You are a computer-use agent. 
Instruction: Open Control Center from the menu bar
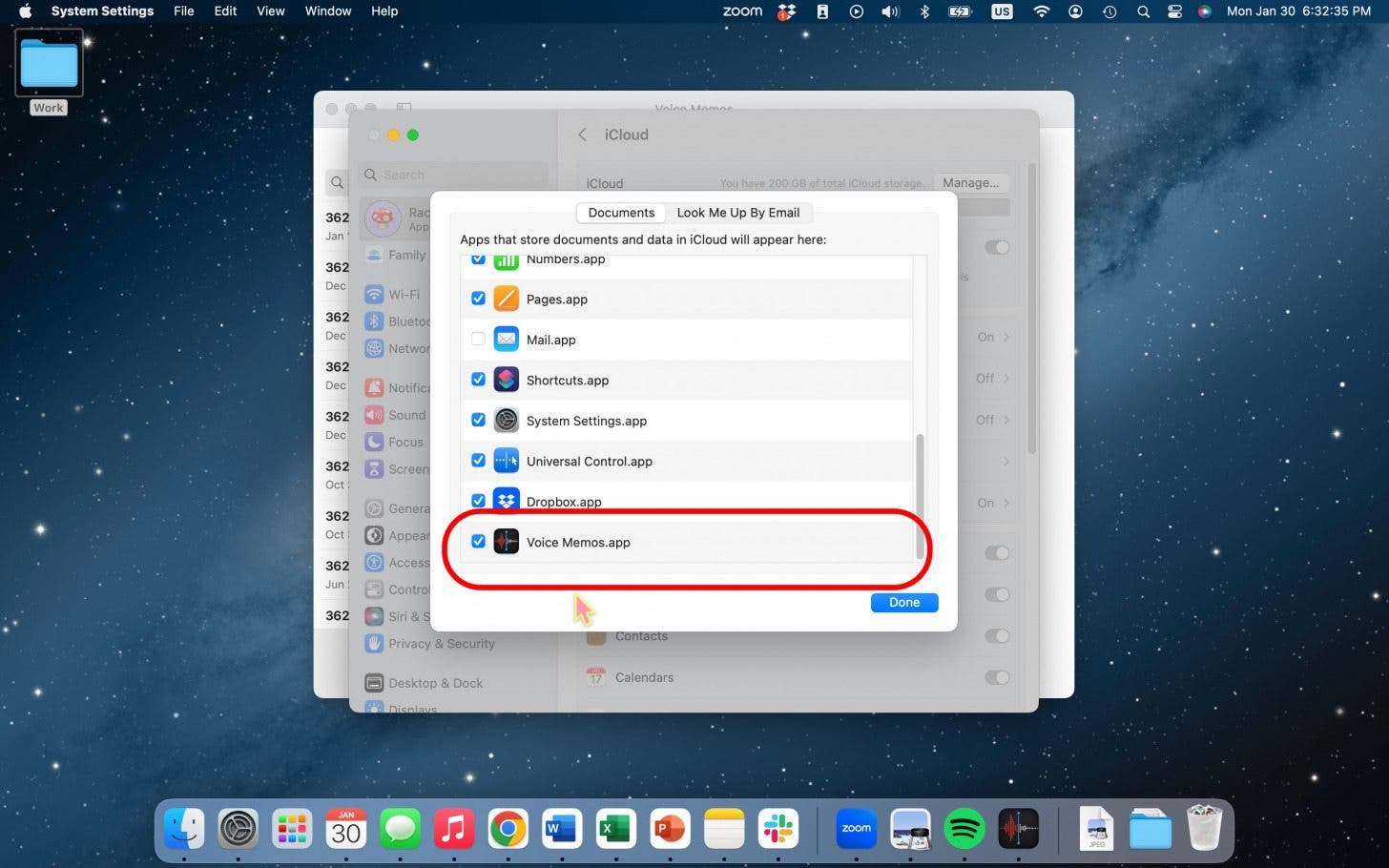1174,11
